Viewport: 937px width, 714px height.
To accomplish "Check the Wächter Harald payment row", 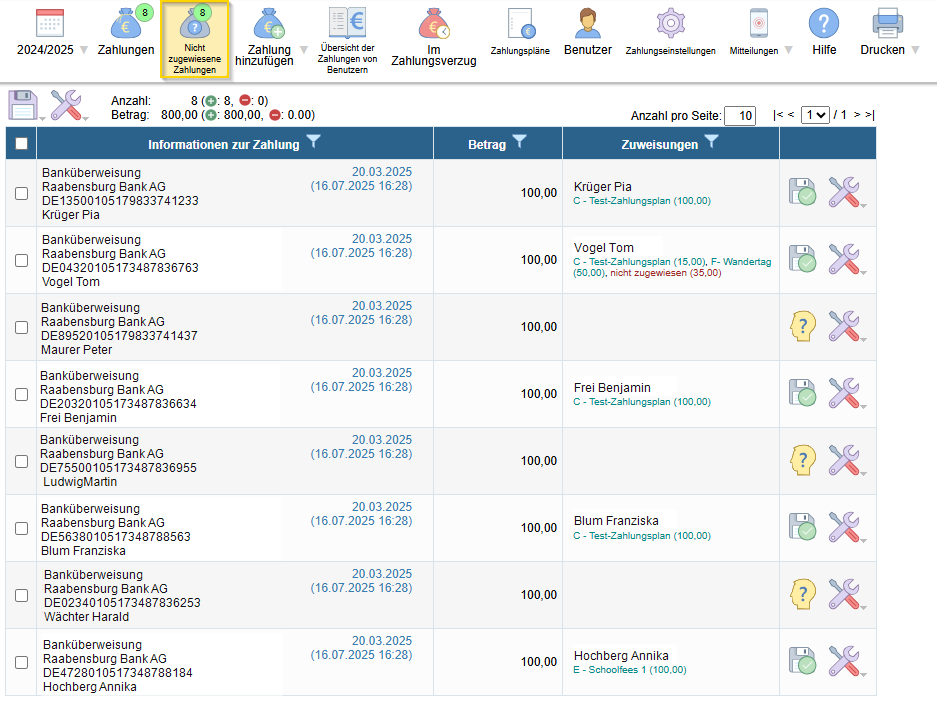I will [x=22, y=595].
